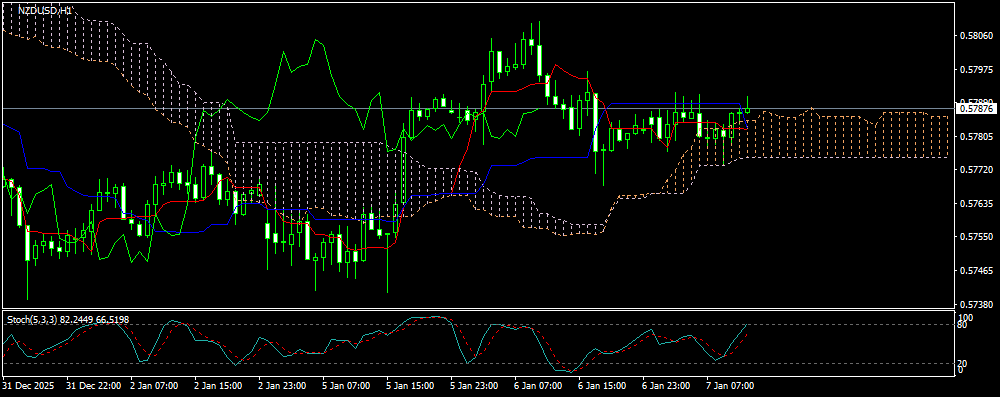Viewport: 1000px width, 397px height.
Task: Click the 6 Jan 15:00 time label
Action: pos(602,386)
